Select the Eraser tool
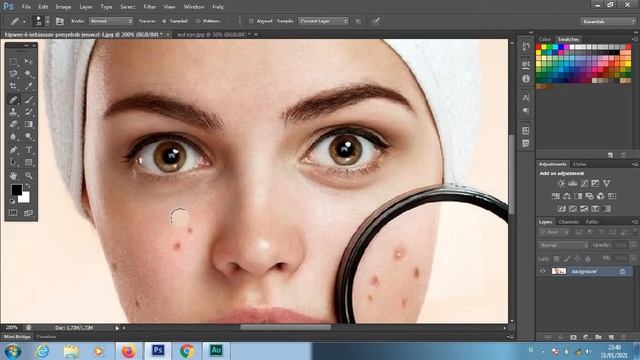Screen dimensions: 640x360 pyautogui.click(x=13, y=124)
